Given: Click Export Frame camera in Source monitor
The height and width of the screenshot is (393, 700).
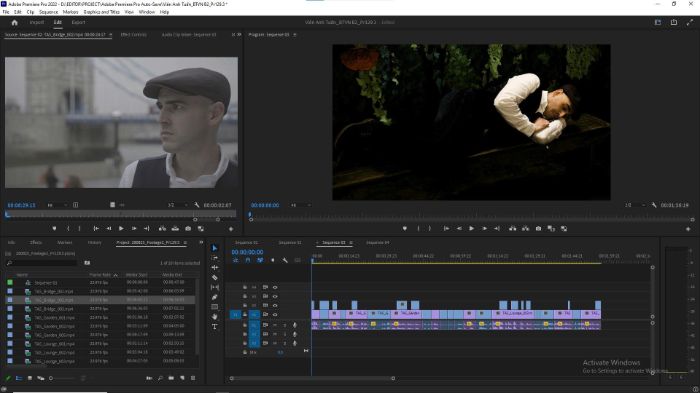Looking at the screenshot, I should [188, 229].
